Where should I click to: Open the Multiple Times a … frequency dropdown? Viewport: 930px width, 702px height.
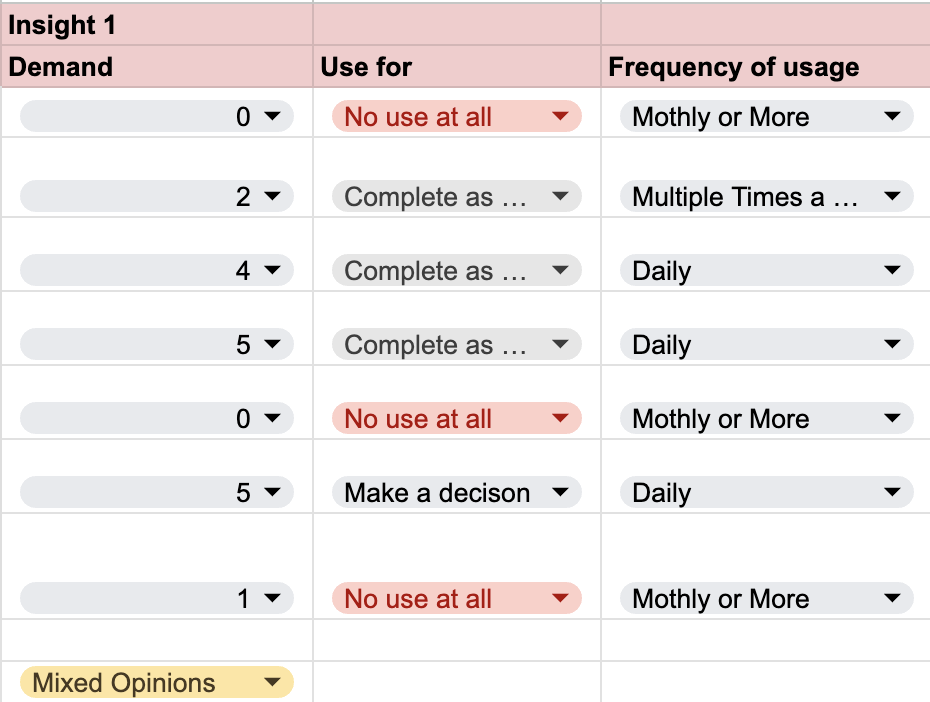(x=767, y=196)
